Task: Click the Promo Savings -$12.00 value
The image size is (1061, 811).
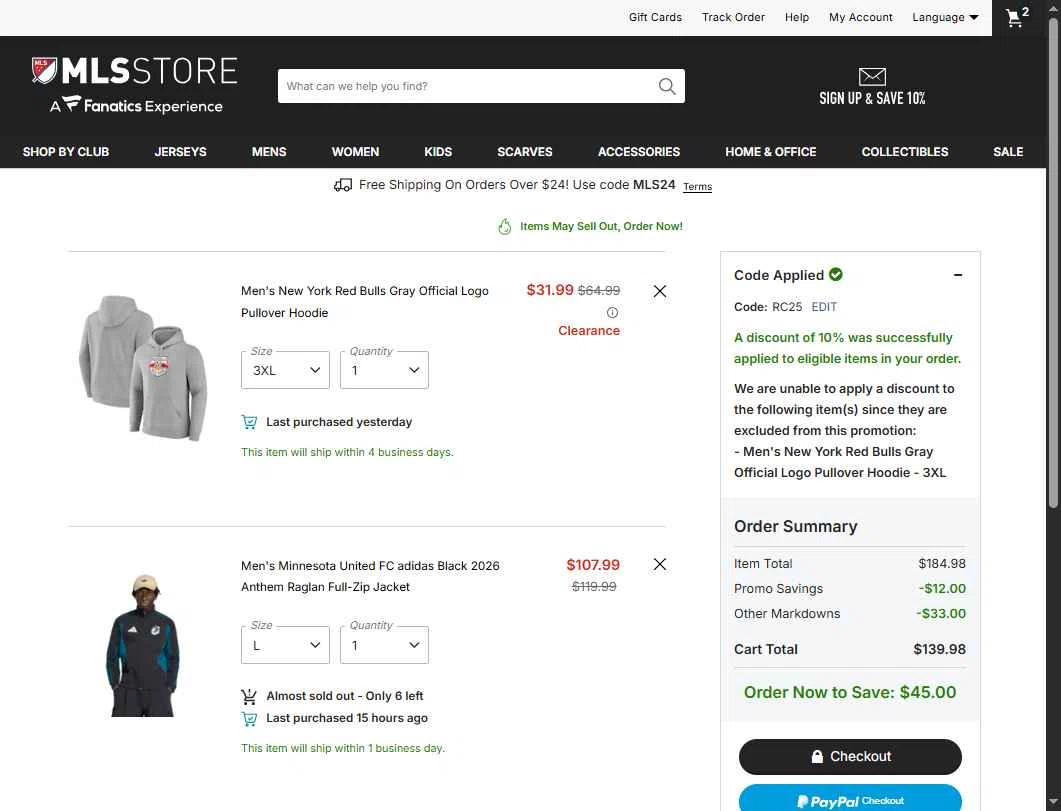Action: point(943,588)
